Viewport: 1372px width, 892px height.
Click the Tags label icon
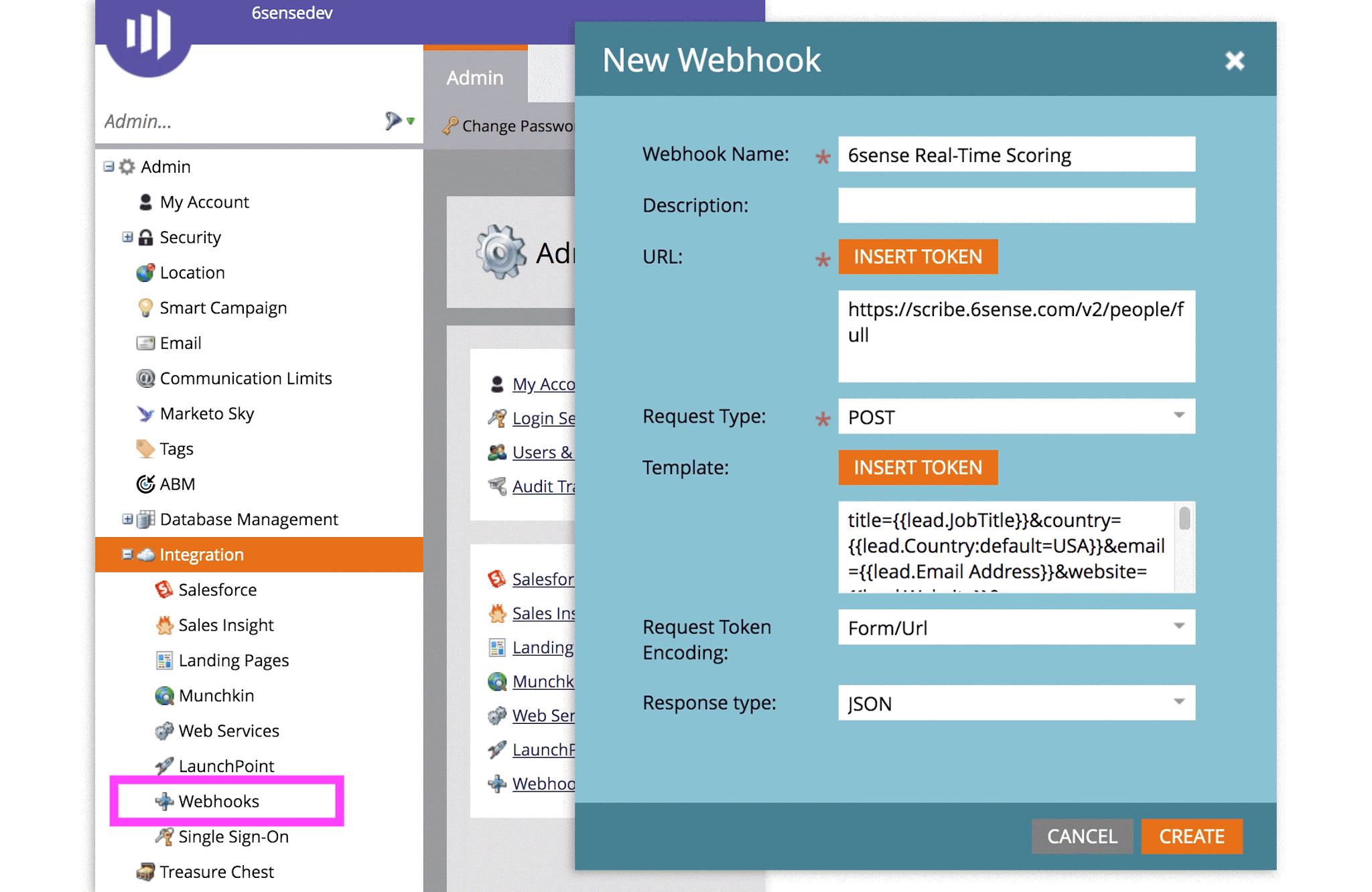[x=145, y=449]
